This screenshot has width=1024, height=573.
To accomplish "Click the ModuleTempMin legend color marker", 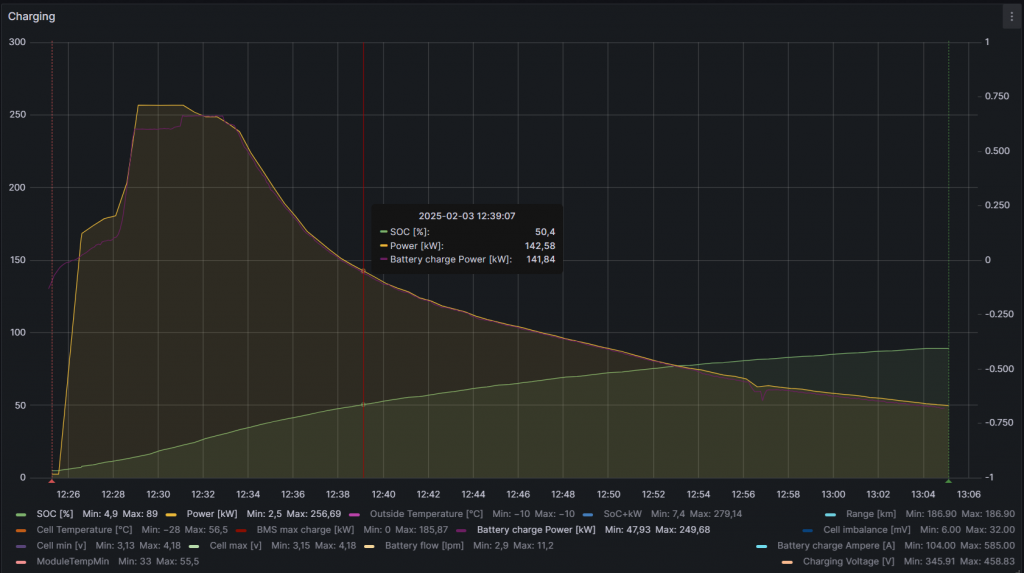I will (22, 562).
